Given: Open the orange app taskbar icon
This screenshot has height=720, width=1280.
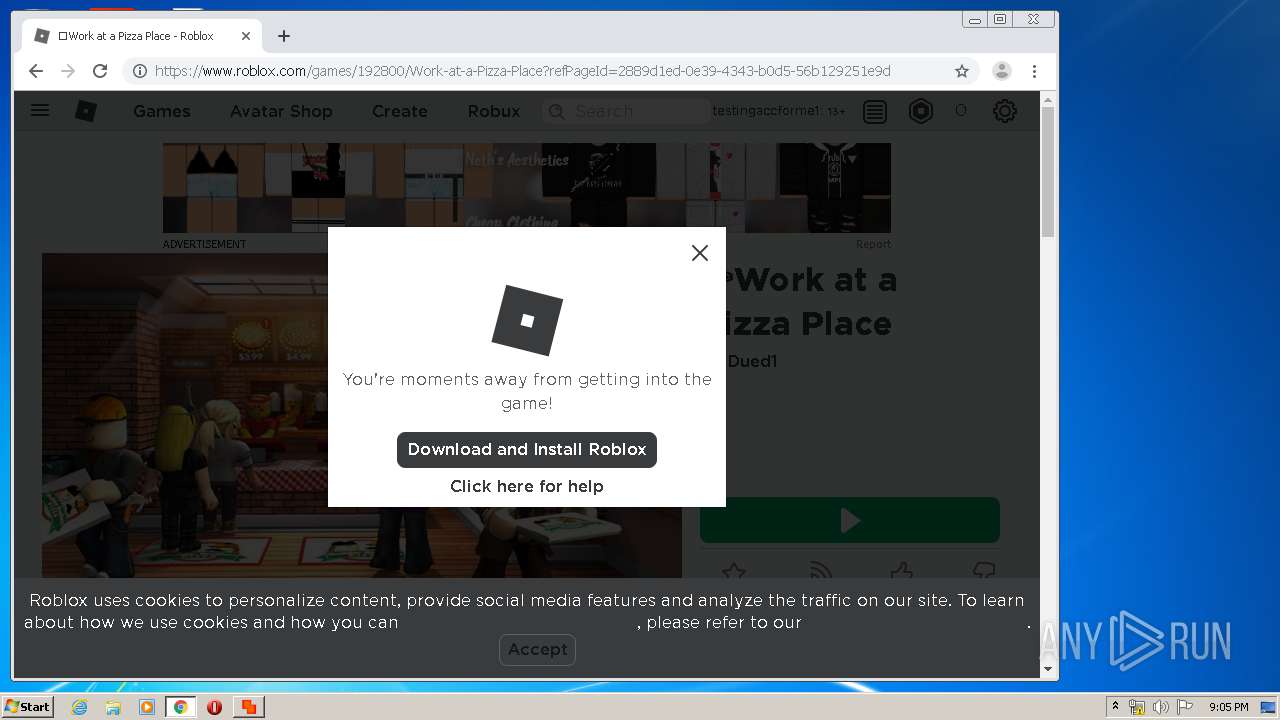Looking at the screenshot, I should (249, 707).
